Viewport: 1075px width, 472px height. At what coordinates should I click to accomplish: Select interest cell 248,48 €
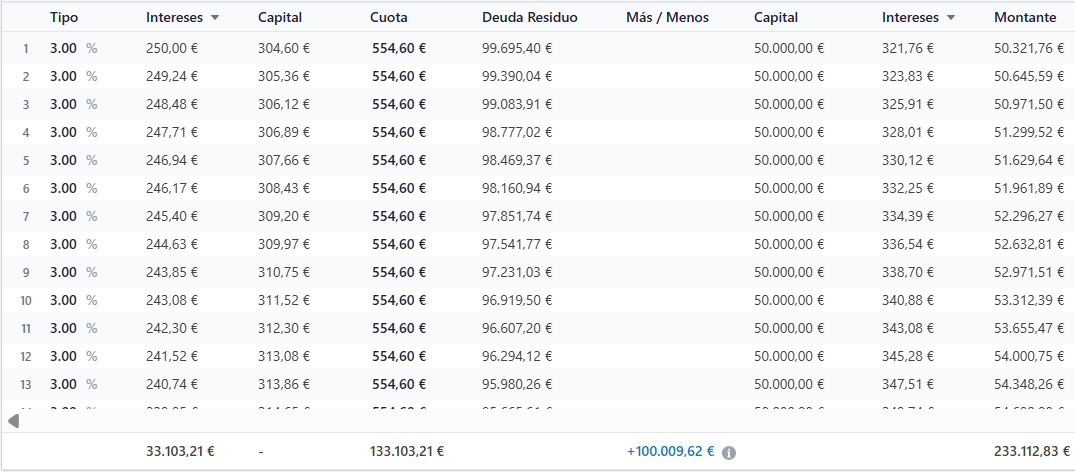click(172, 104)
